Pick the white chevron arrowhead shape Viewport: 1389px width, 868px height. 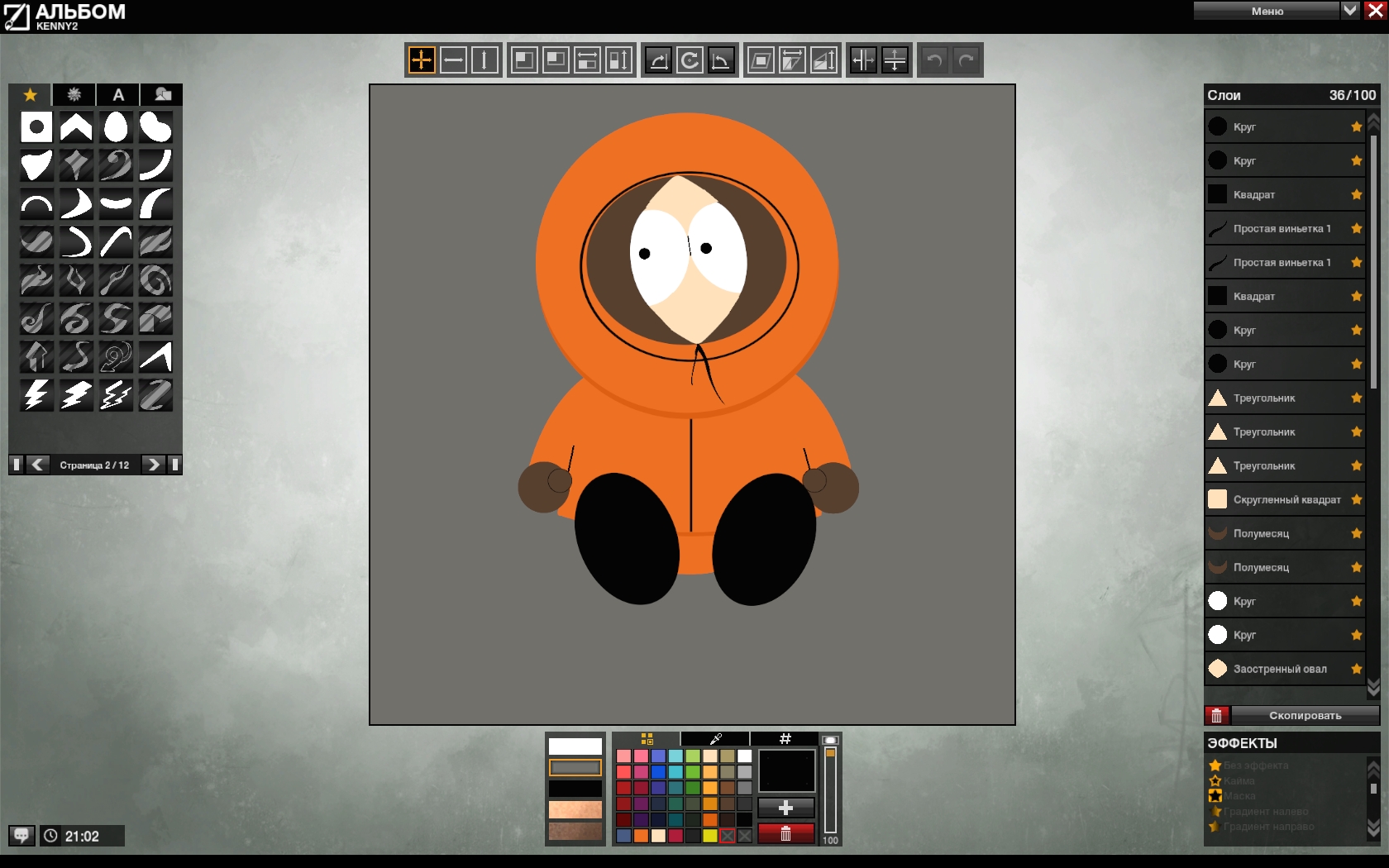(76, 127)
